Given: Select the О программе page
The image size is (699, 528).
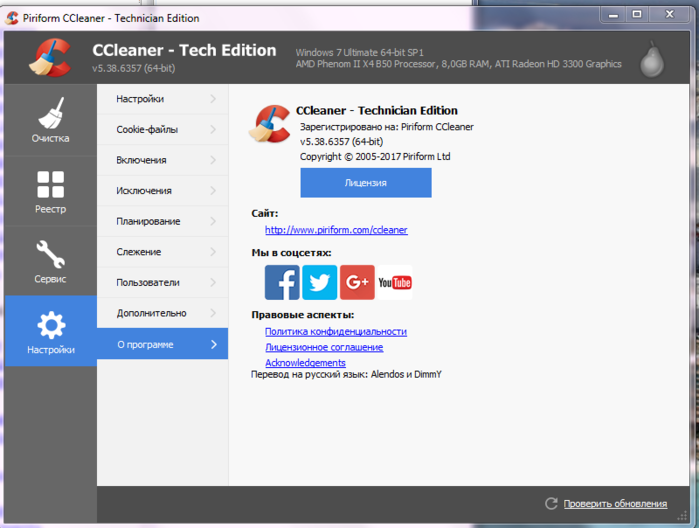Looking at the screenshot, I should click(x=162, y=344).
